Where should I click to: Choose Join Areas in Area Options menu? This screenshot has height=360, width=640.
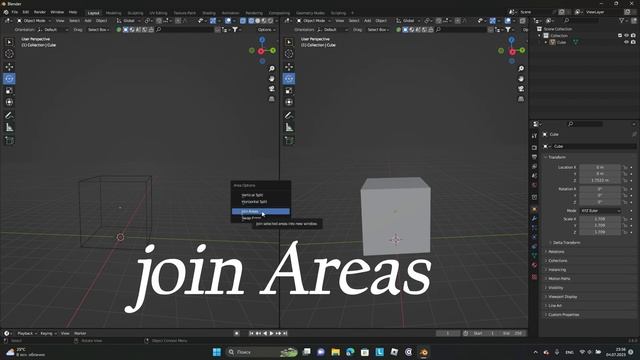click(260, 211)
